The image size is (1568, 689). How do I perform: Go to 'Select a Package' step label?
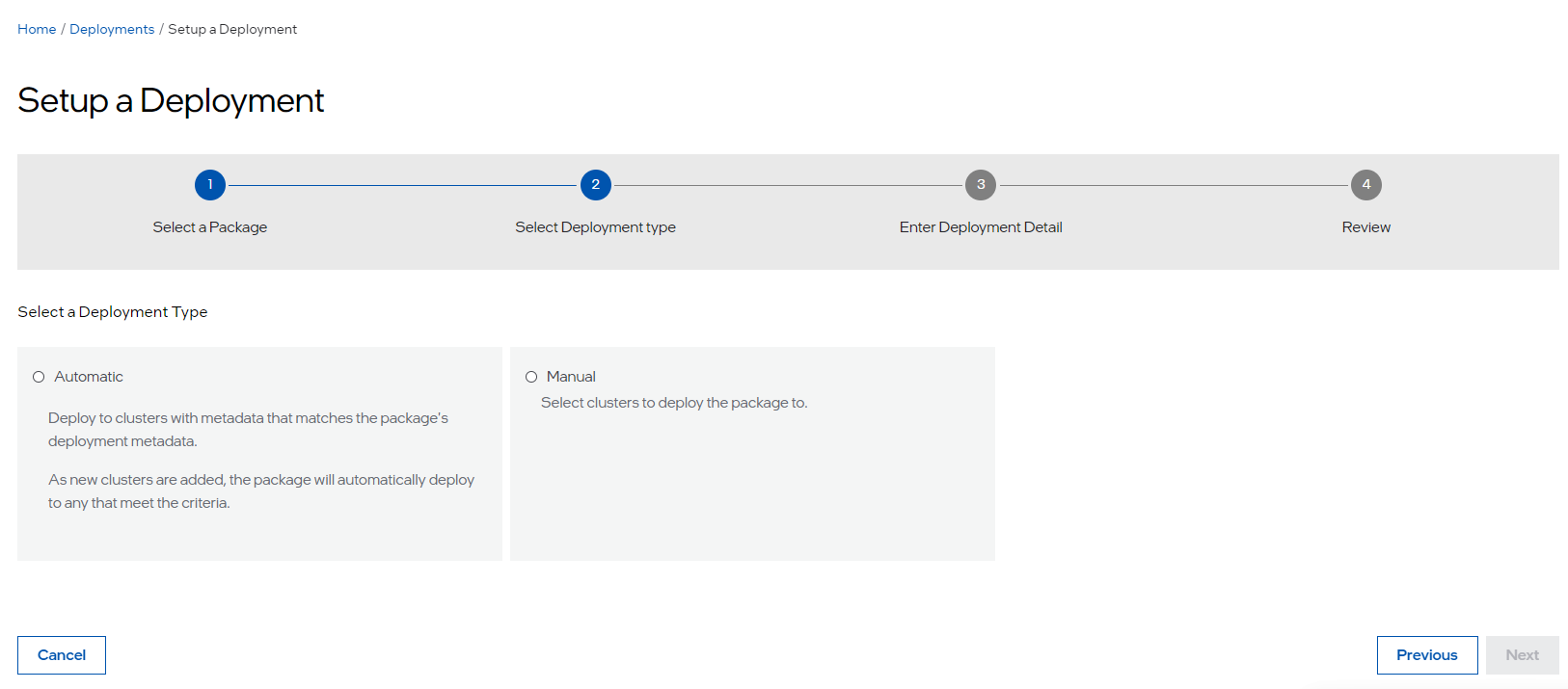210,227
